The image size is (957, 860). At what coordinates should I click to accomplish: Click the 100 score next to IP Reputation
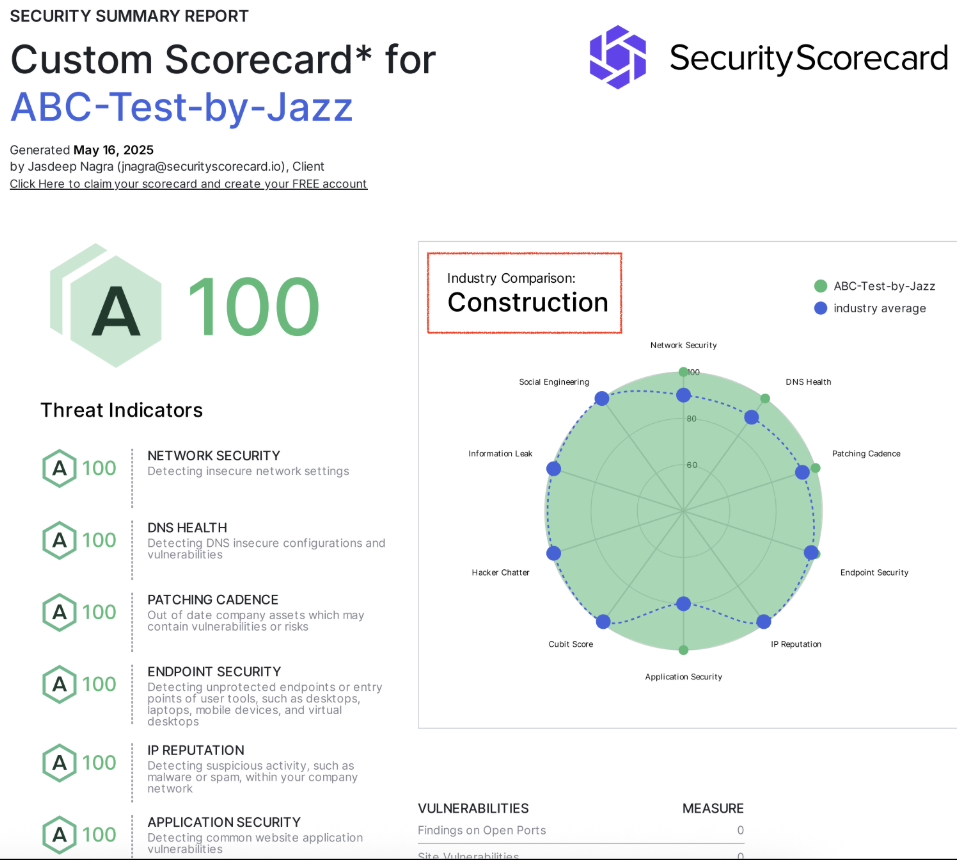pos(99,762)
